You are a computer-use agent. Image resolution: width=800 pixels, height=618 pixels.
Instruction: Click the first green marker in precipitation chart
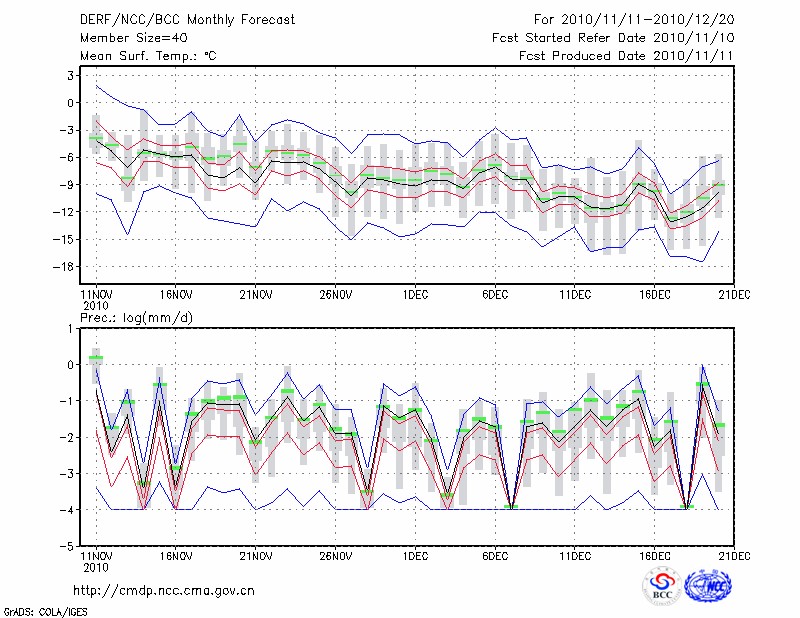[96, 358]
